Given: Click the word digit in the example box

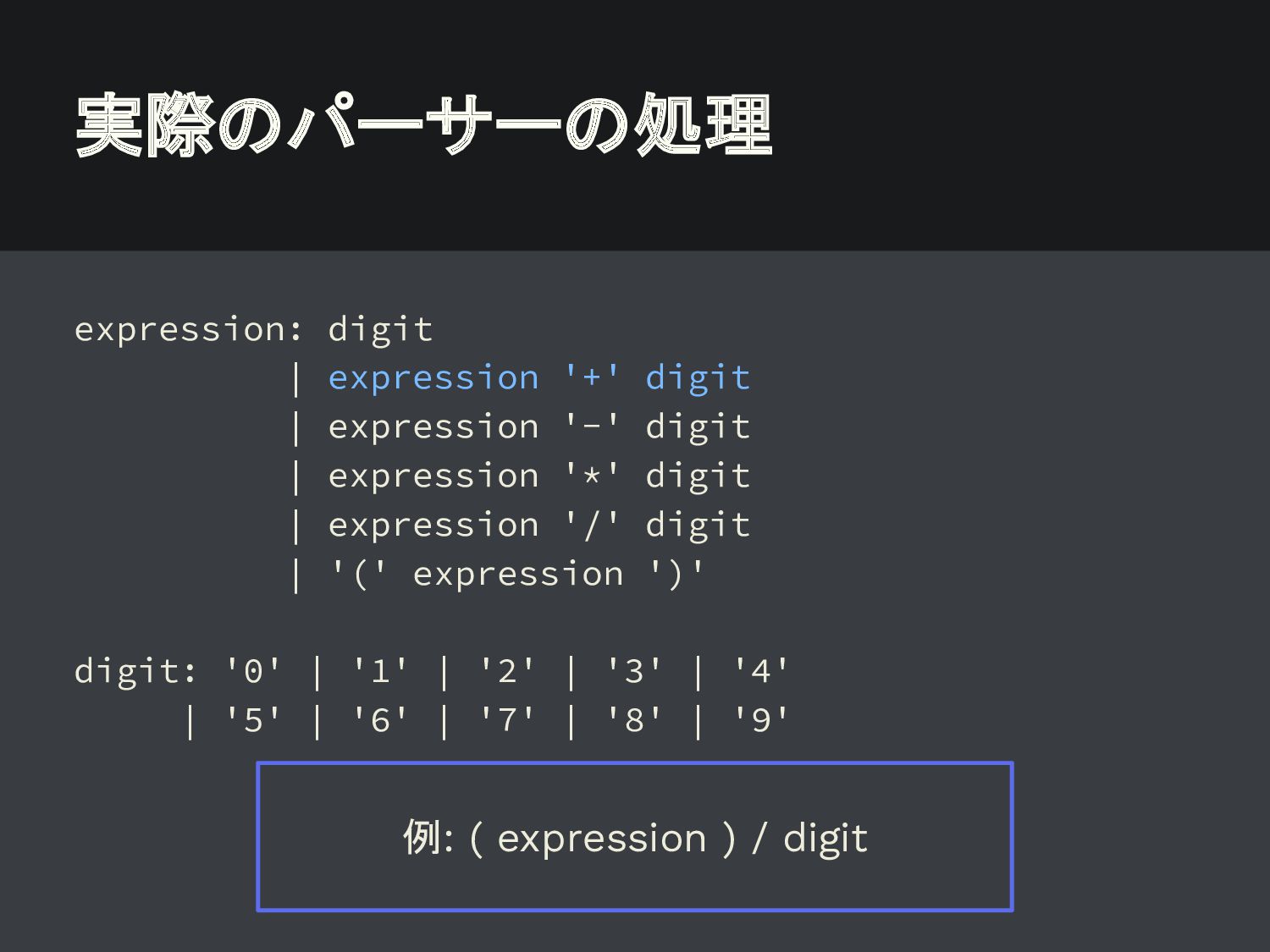Looking at the screenshot, I should 825,839.
